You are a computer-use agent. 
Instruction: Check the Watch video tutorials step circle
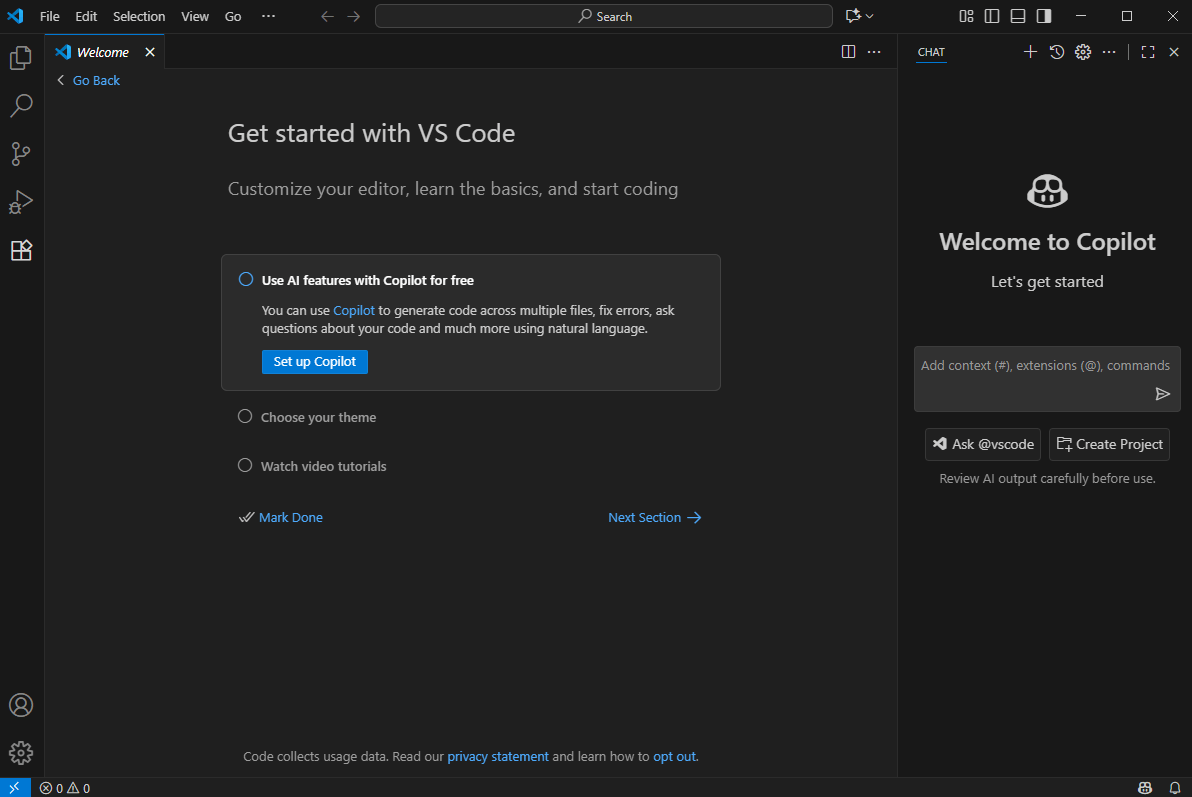245,465
